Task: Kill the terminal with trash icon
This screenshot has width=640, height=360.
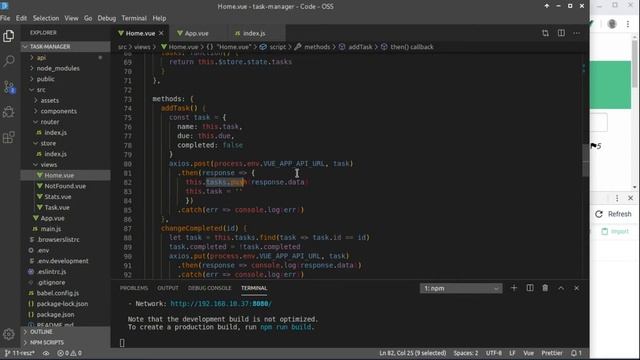Action: (x=545, y=288)
